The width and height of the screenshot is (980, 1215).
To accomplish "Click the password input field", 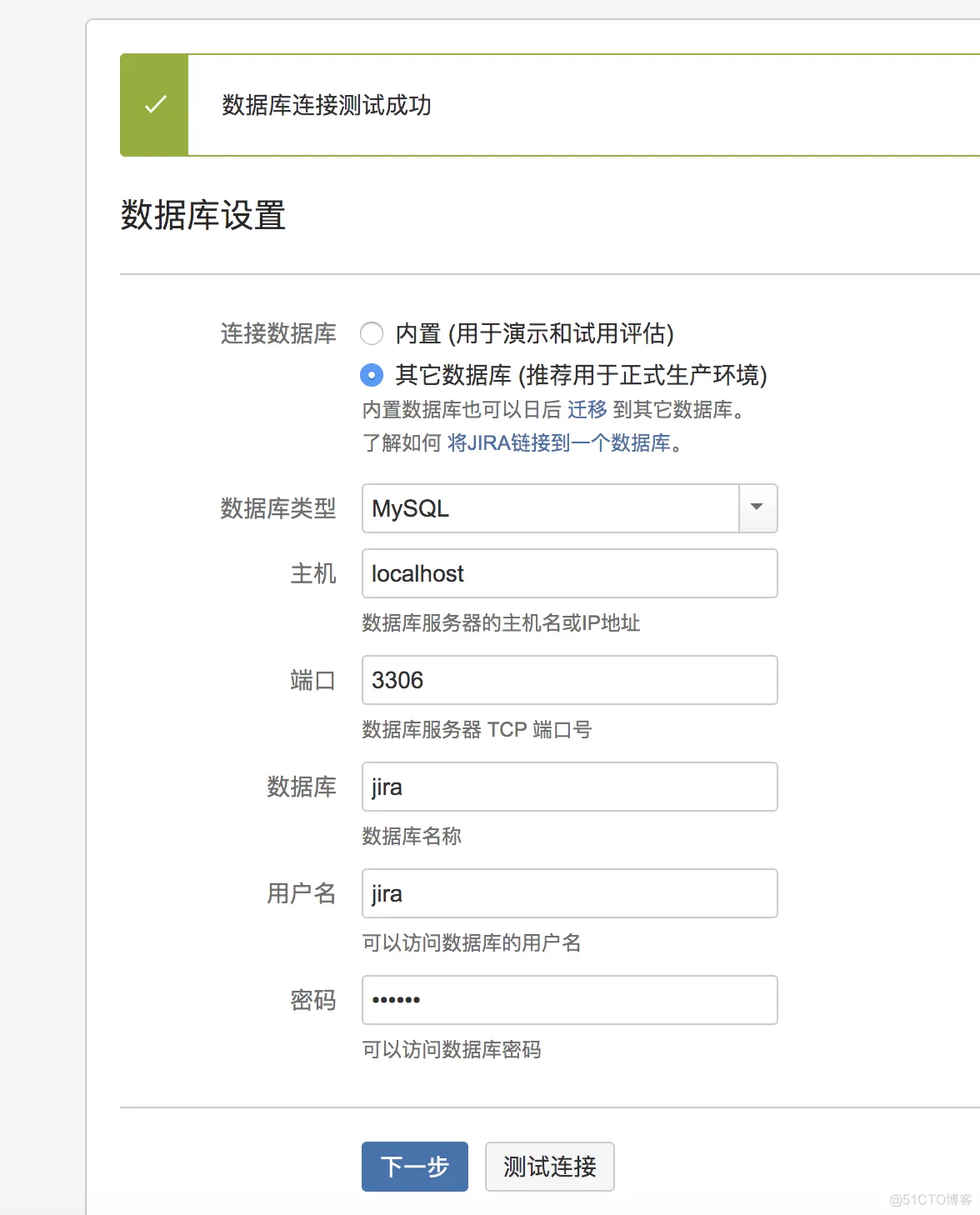I will point(570,1000).
